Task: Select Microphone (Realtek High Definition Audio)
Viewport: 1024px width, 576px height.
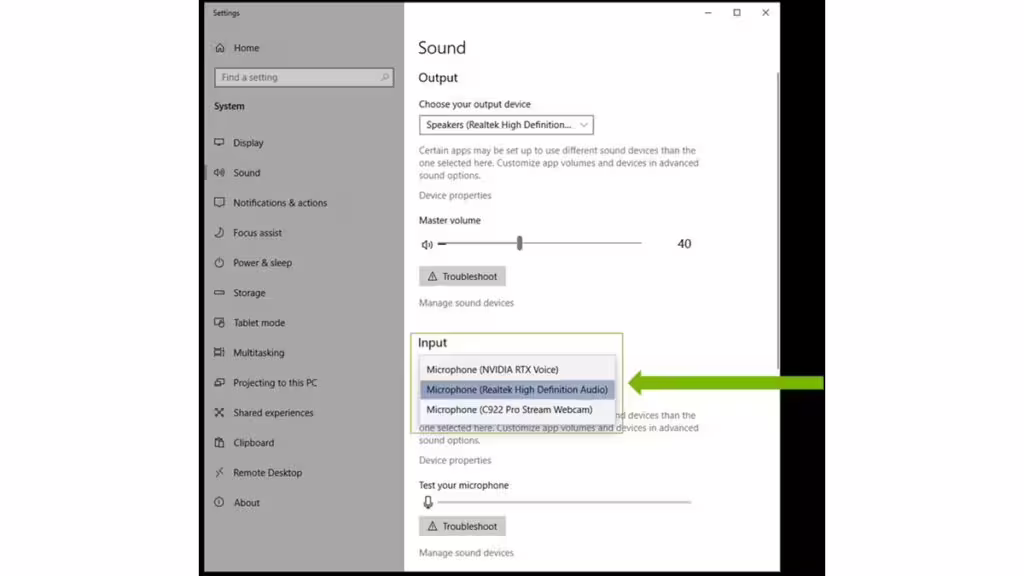Action: [x=517, y=390]
